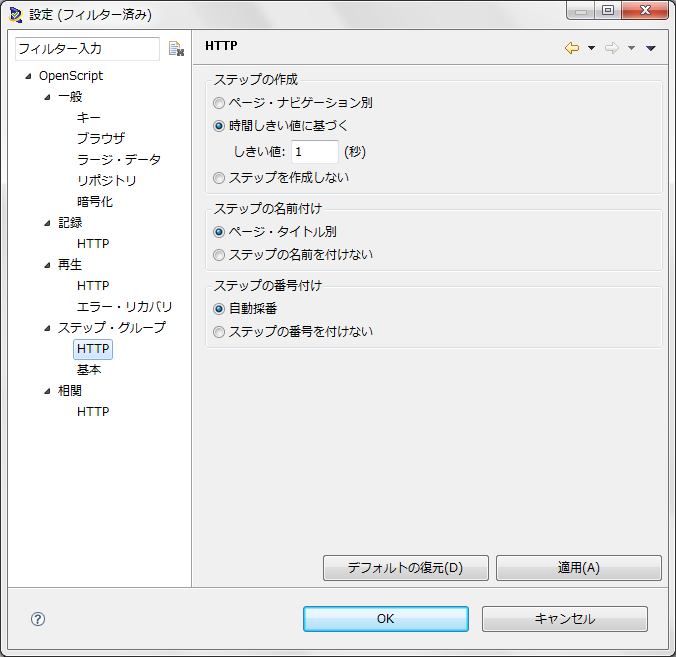Select the ステップ・グループ tree item
This screenshot has height=657, width=676.
(x=112, y=328)
